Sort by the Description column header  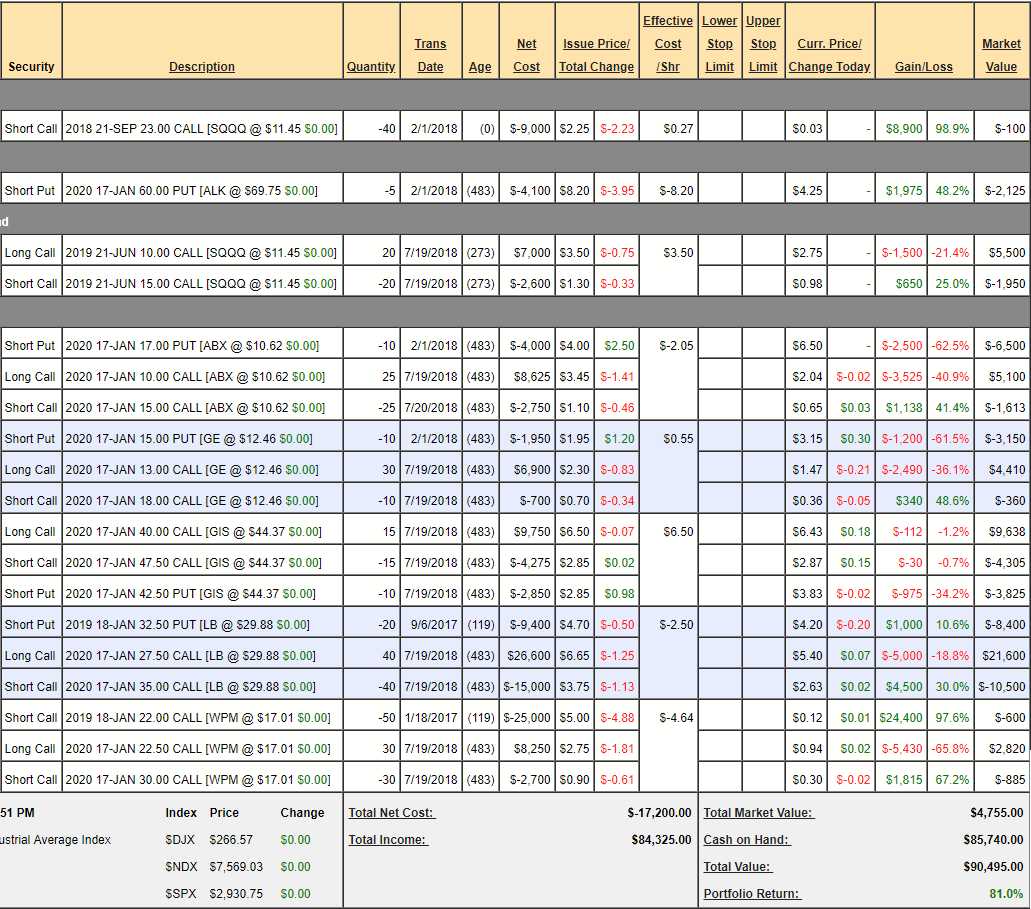coord(202,67)
